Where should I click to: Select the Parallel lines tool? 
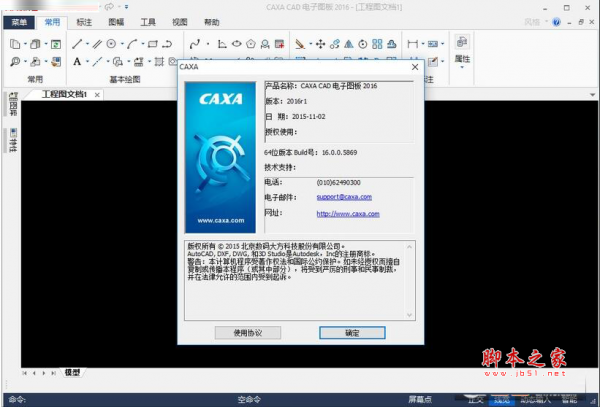97,44
